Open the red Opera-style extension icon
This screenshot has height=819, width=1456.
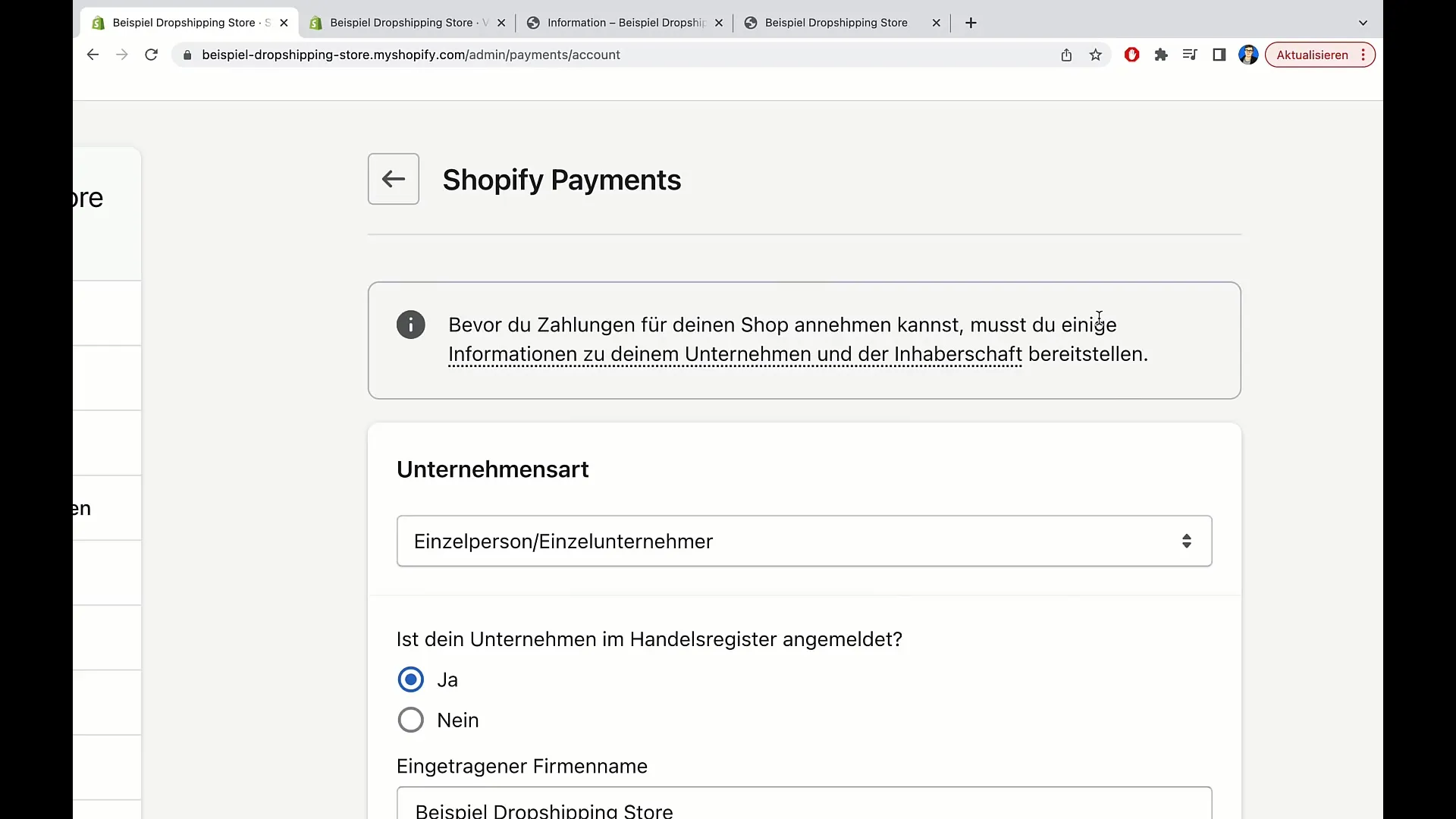pyautogui.click(x=1131, y=55)
